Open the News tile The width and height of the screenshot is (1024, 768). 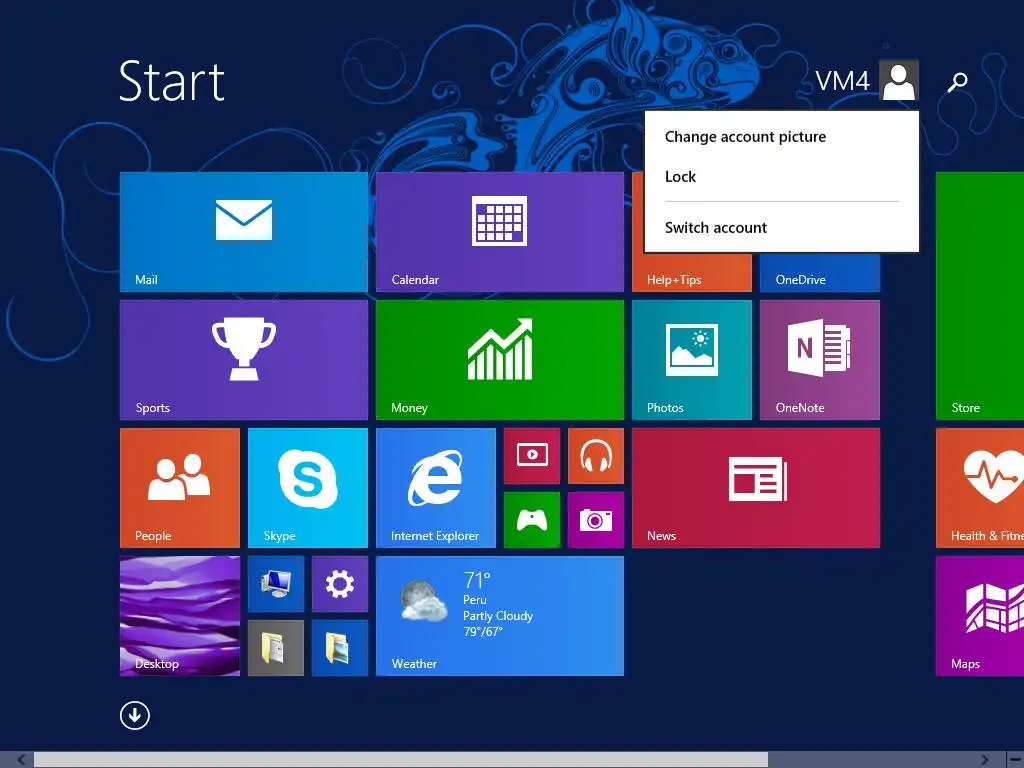click(756, 487)
